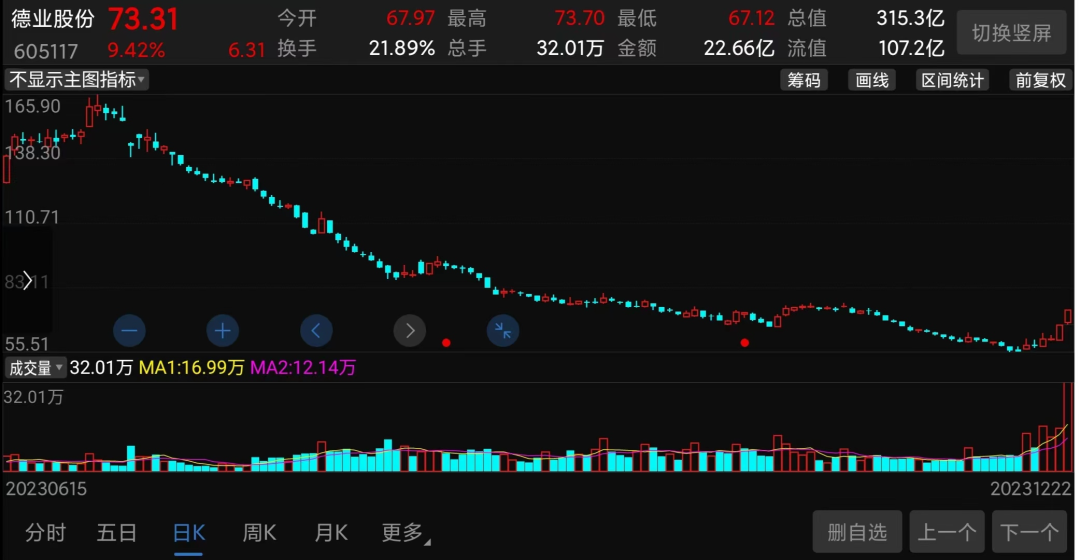The height and width of the screenshot is (560, 1080).
Task: Switch to 月K tab
Action: click(x=331, y=532)
